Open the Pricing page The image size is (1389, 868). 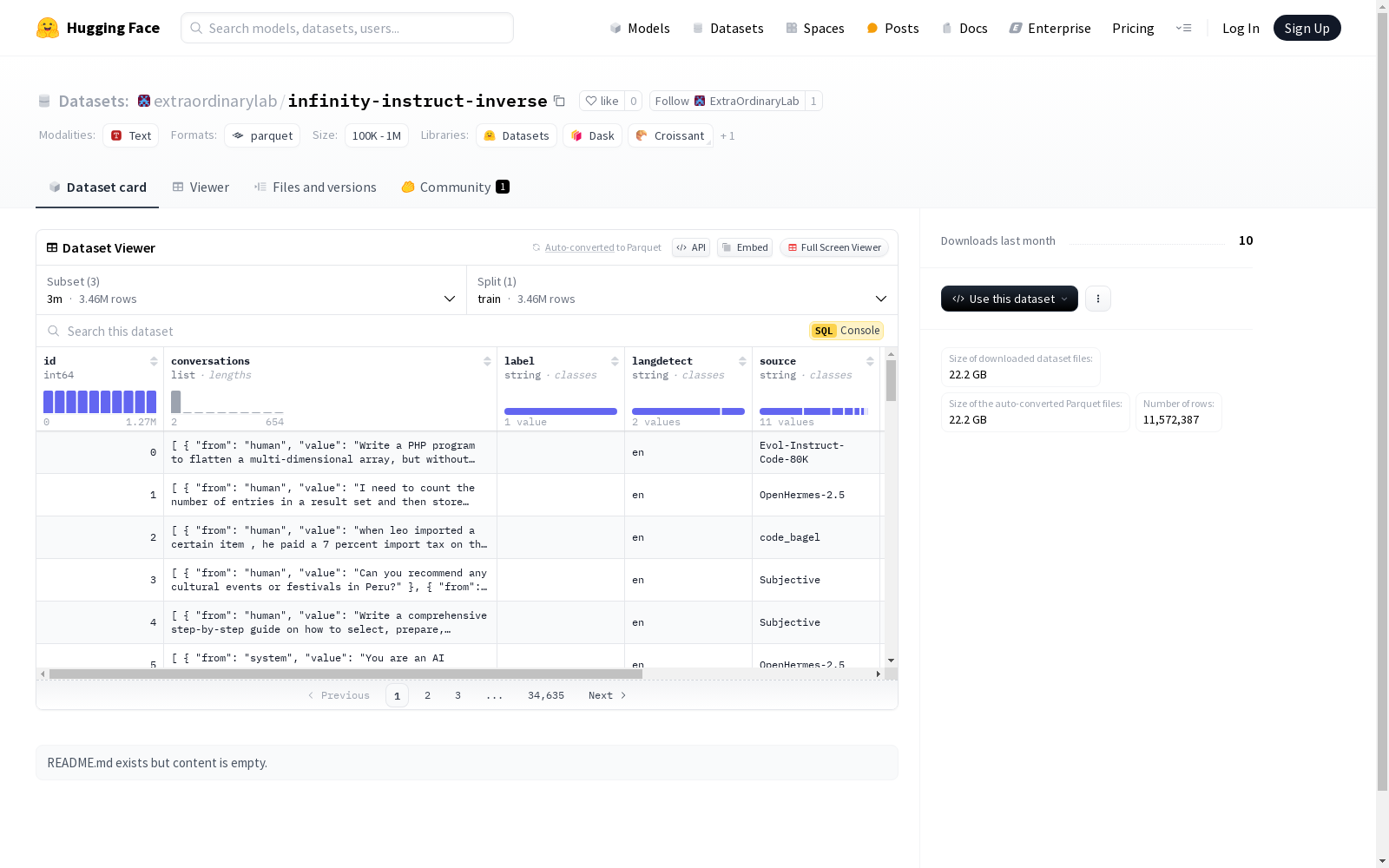coord(1133,28)
